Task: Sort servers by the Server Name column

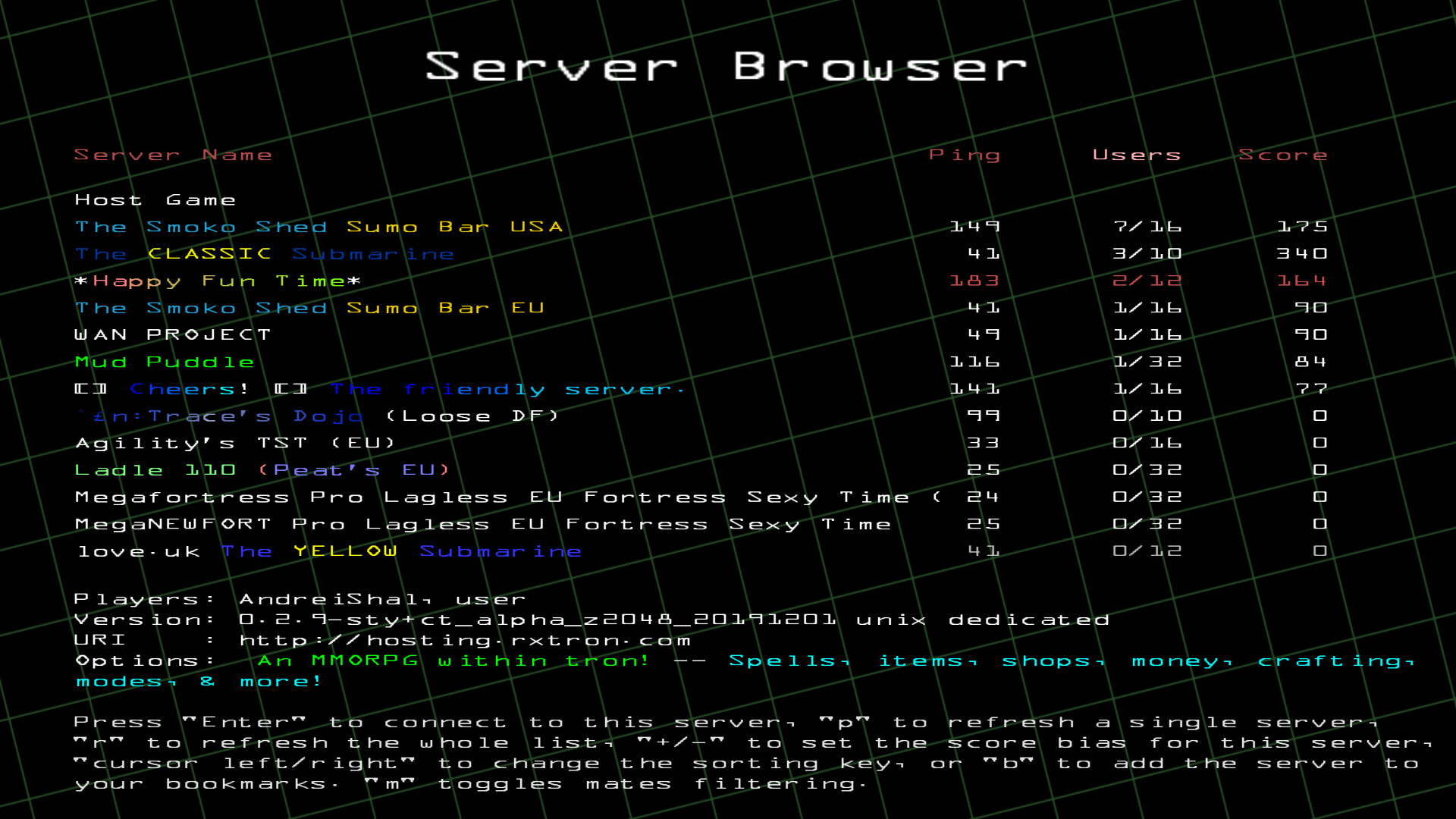Action: tap(173, 154)
